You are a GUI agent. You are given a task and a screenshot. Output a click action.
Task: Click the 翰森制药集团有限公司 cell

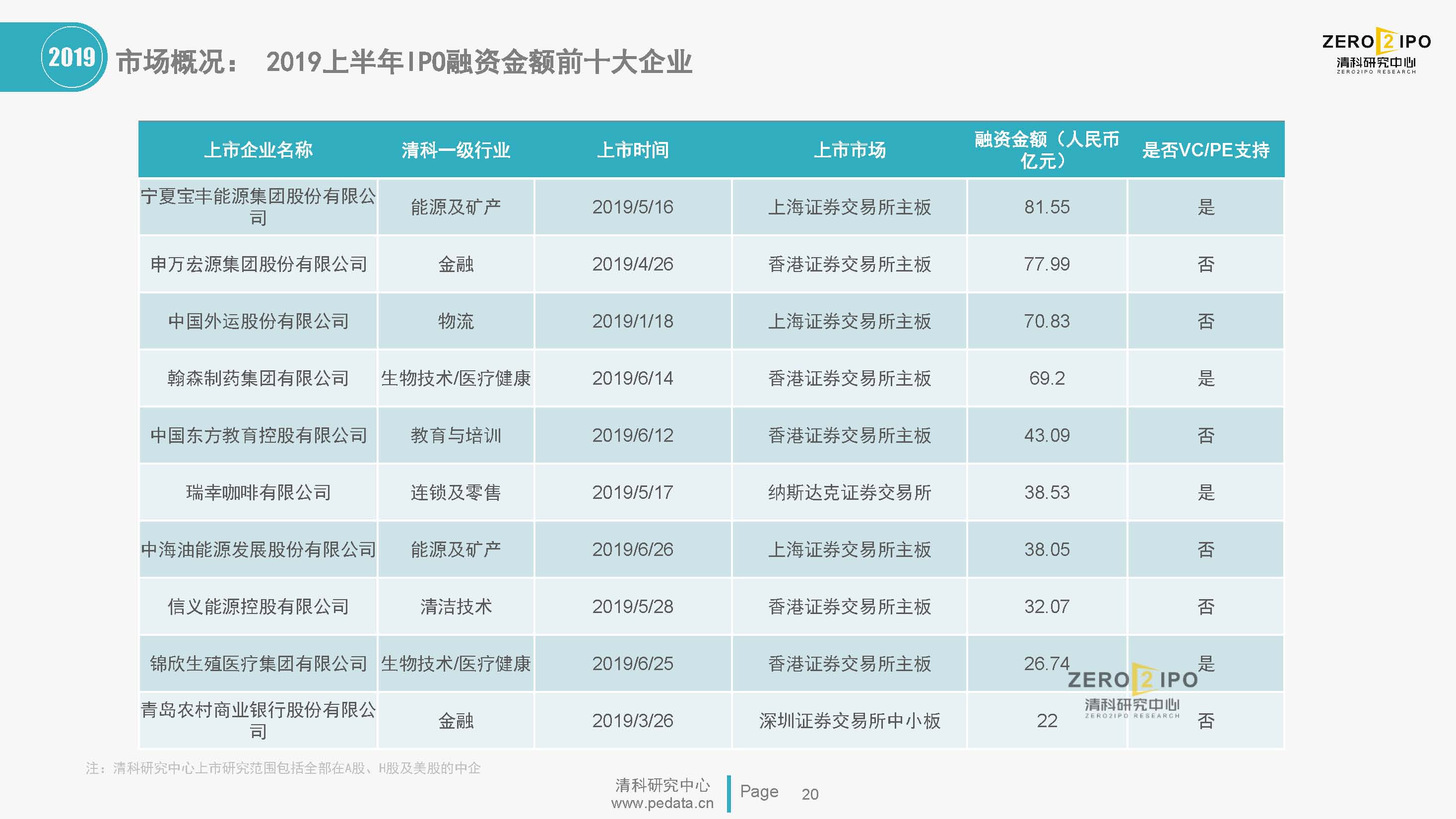259,378
